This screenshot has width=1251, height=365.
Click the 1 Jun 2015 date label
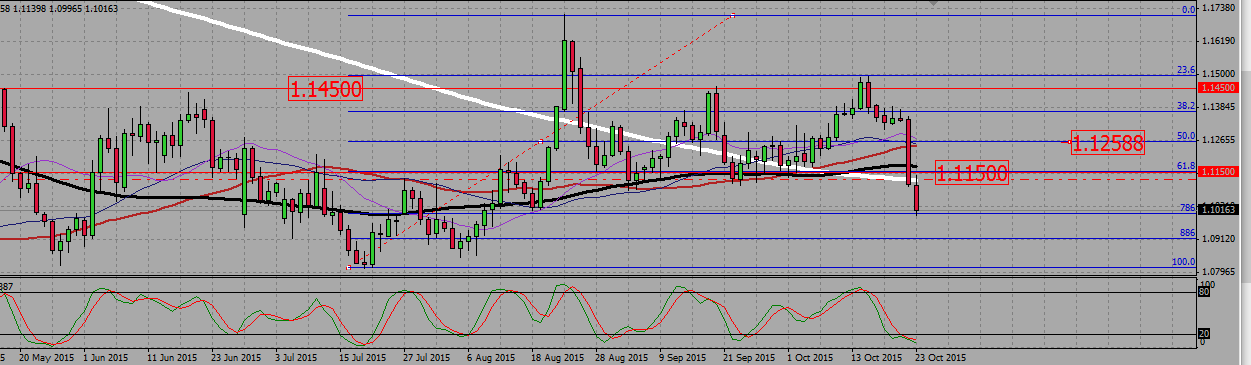pos(106,357)
